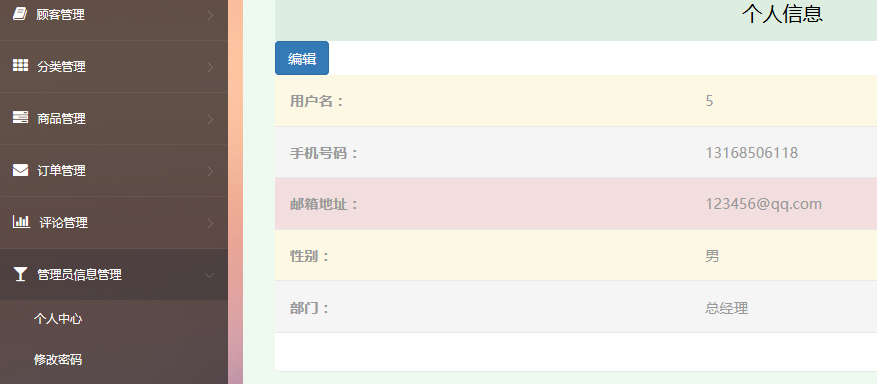Click the server icon beside 商品管理
Screen dimensions: 877x384
pyautogui.click(x=20, y=117)
